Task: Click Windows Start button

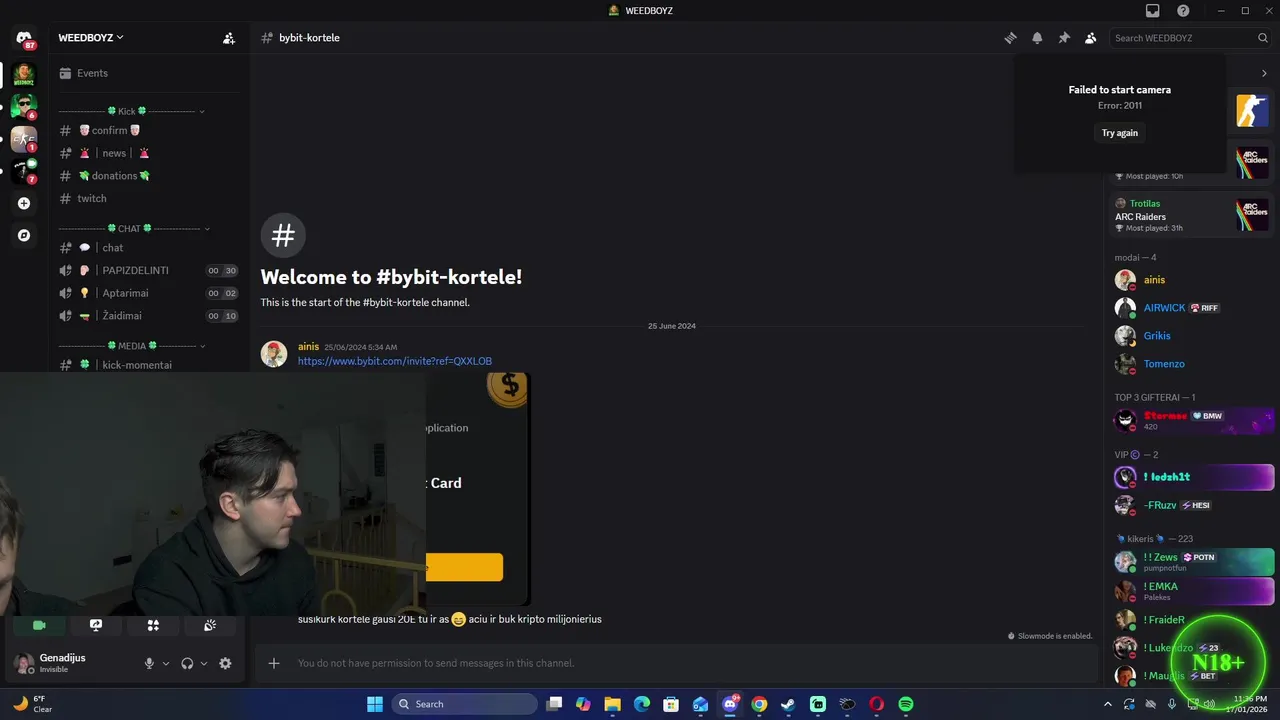Action: (374, 704)
